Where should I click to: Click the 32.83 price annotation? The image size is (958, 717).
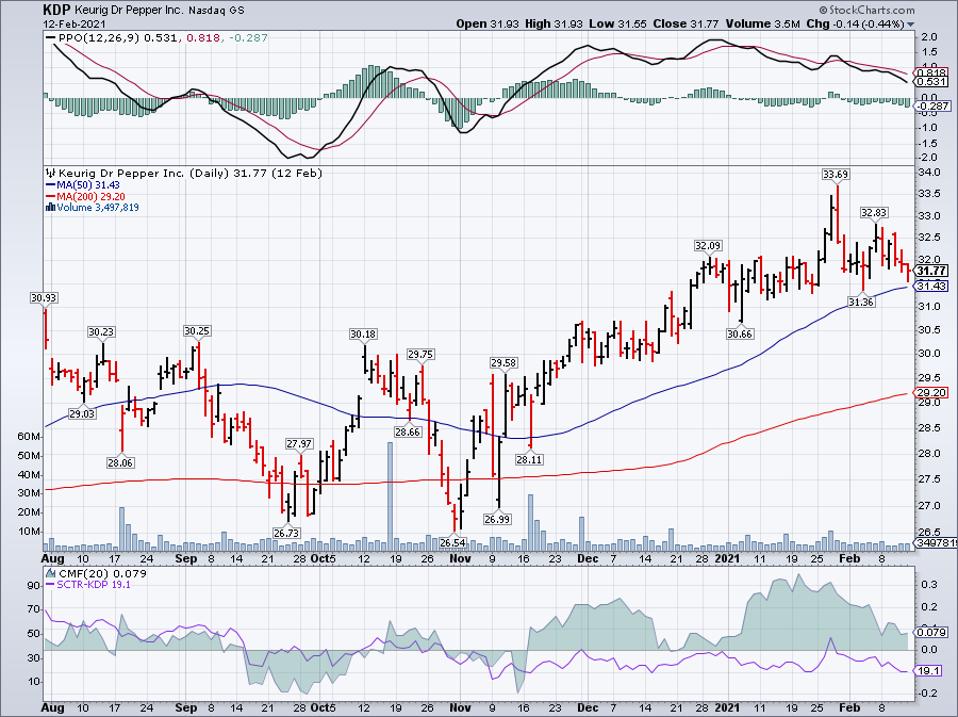point(874,213)
